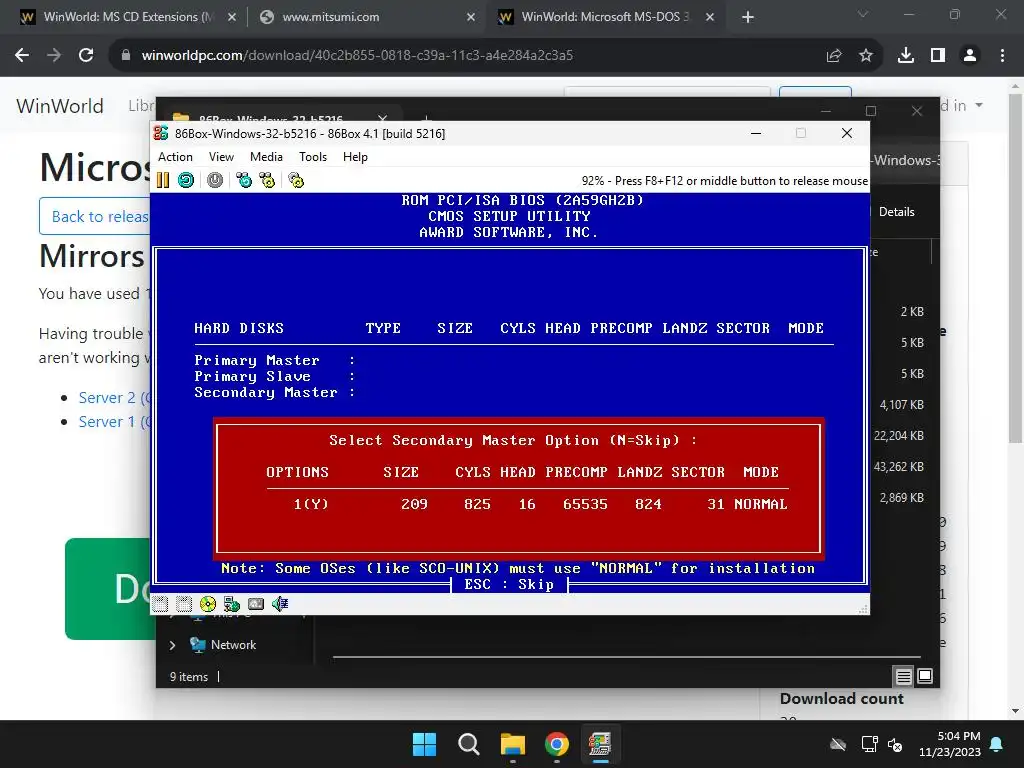Select Network in Explorer sidebar
The image size is (1024, 768).
[233, 645]
